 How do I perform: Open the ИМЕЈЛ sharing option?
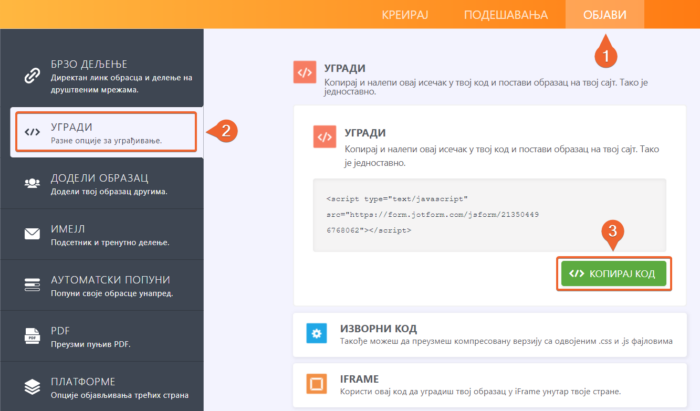tap(102, 234)
